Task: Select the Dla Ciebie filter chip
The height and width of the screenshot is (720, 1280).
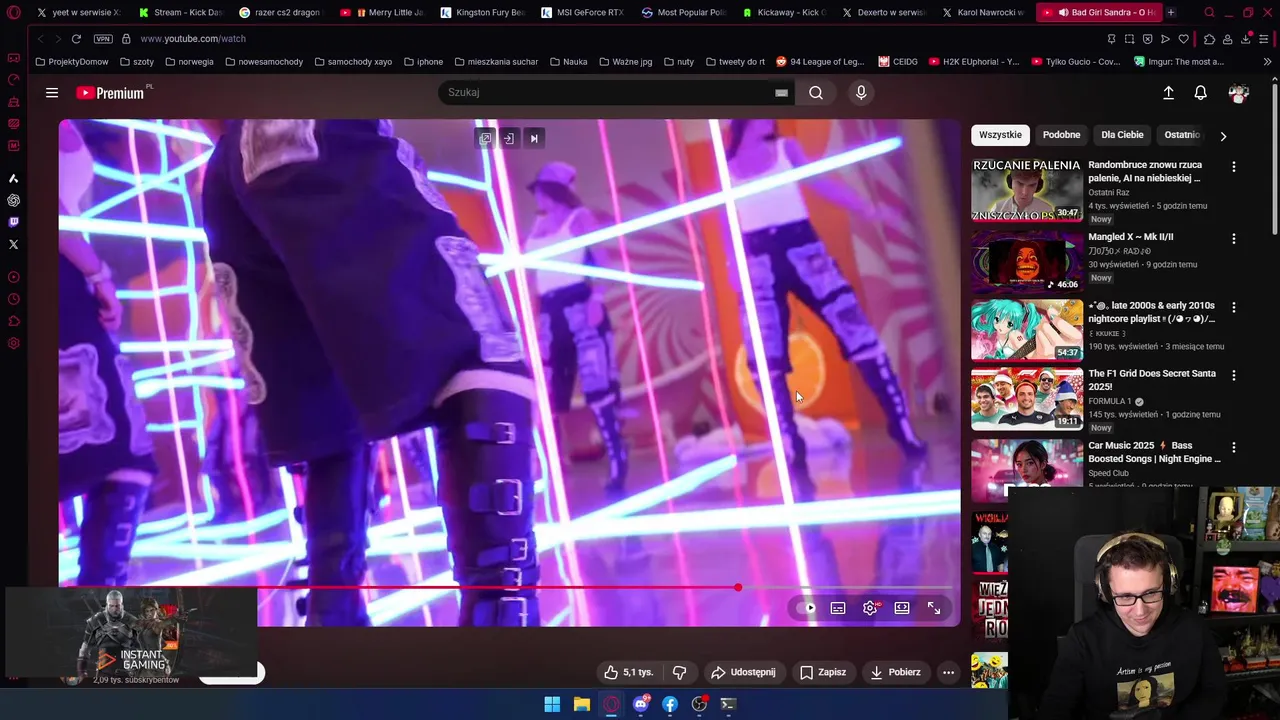Action: pyautogui.click(x=1122, y=135)
